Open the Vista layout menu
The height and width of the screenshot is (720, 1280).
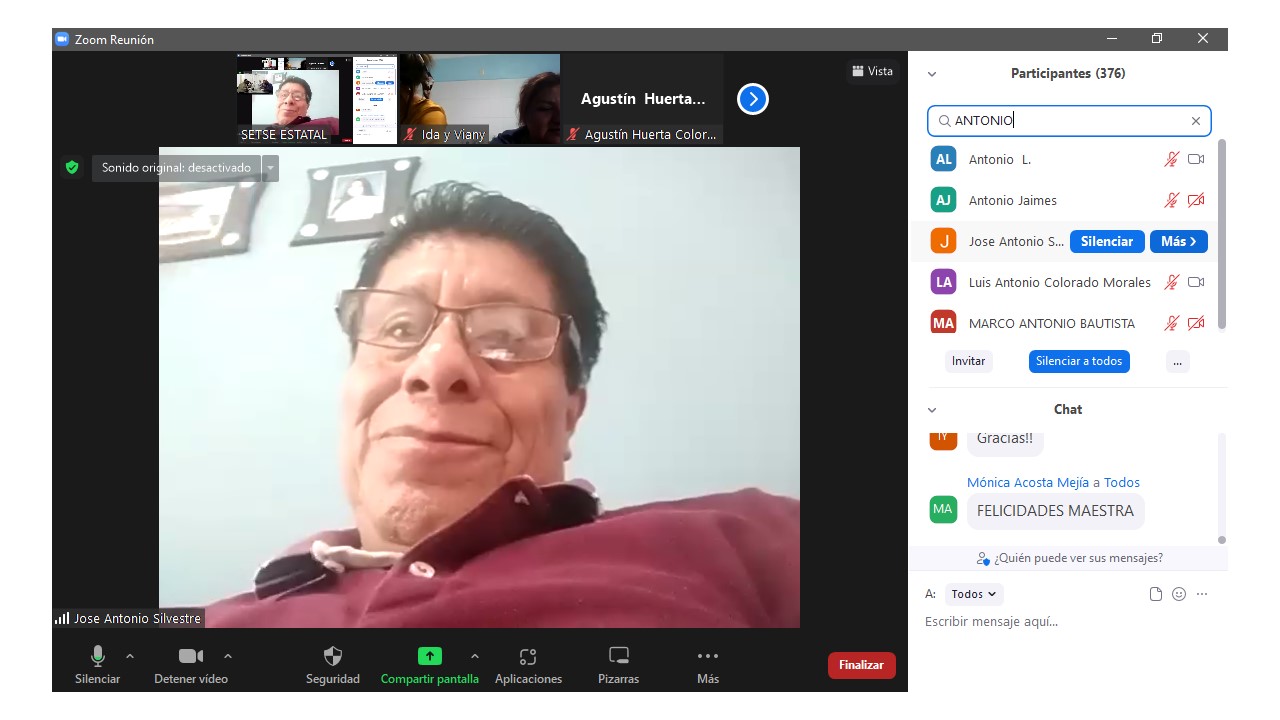(872, 71)
